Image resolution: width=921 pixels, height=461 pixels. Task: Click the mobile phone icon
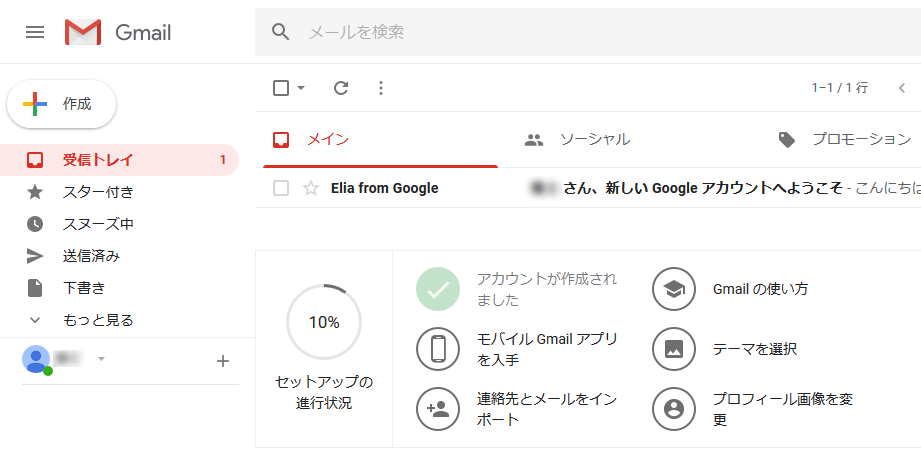click(438, 349)
